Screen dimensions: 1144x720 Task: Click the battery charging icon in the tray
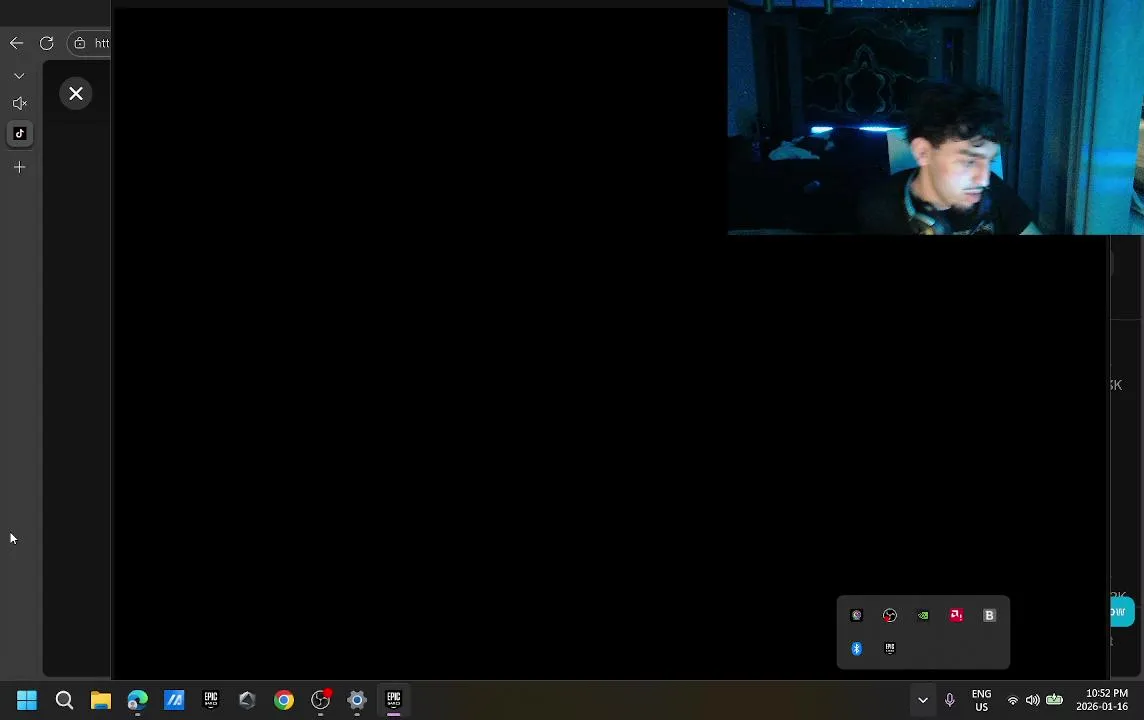tap(1054, 700)
